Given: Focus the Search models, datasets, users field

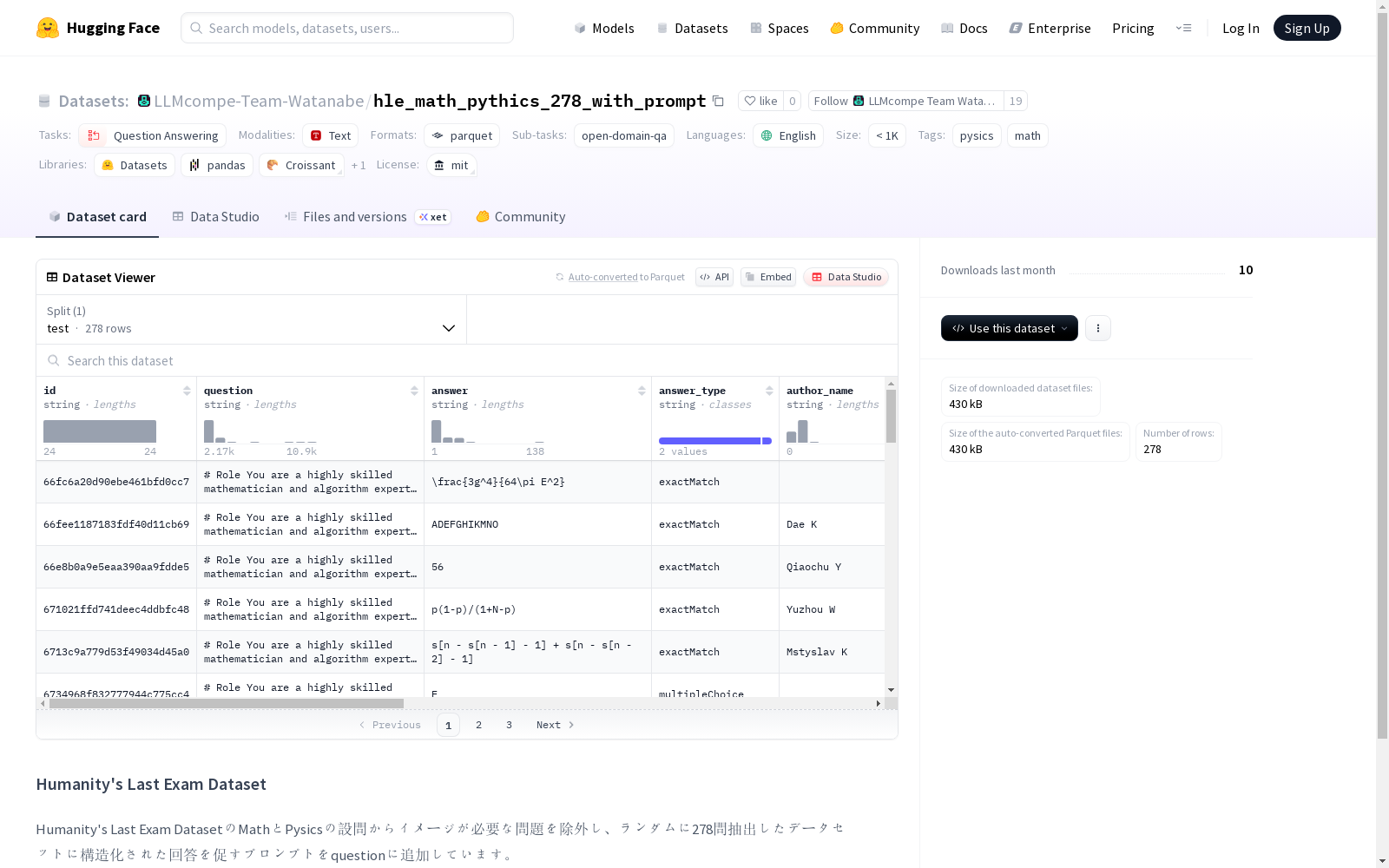Looking at the screenshot, I should pos(347,28).
